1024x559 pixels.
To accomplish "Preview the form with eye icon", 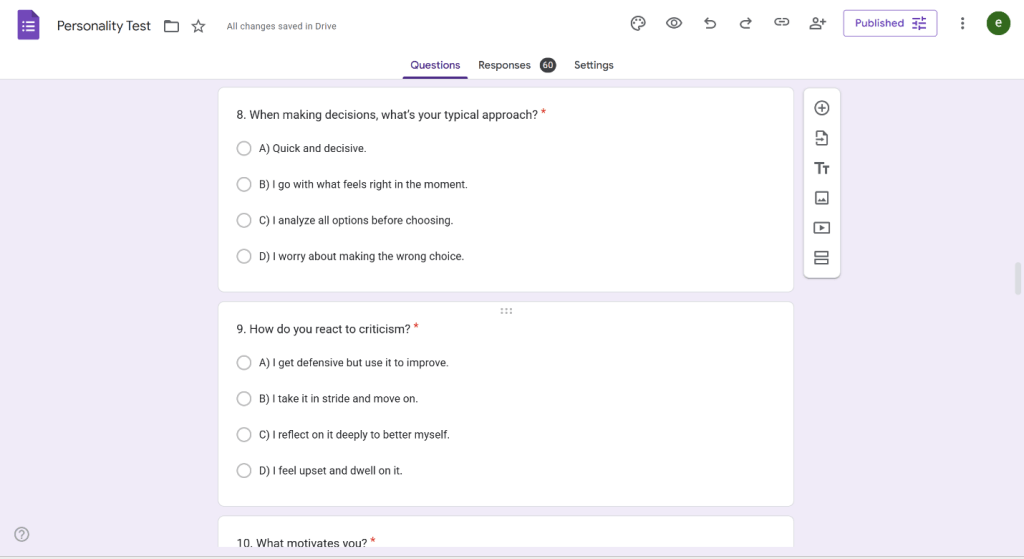I will 674,23.
